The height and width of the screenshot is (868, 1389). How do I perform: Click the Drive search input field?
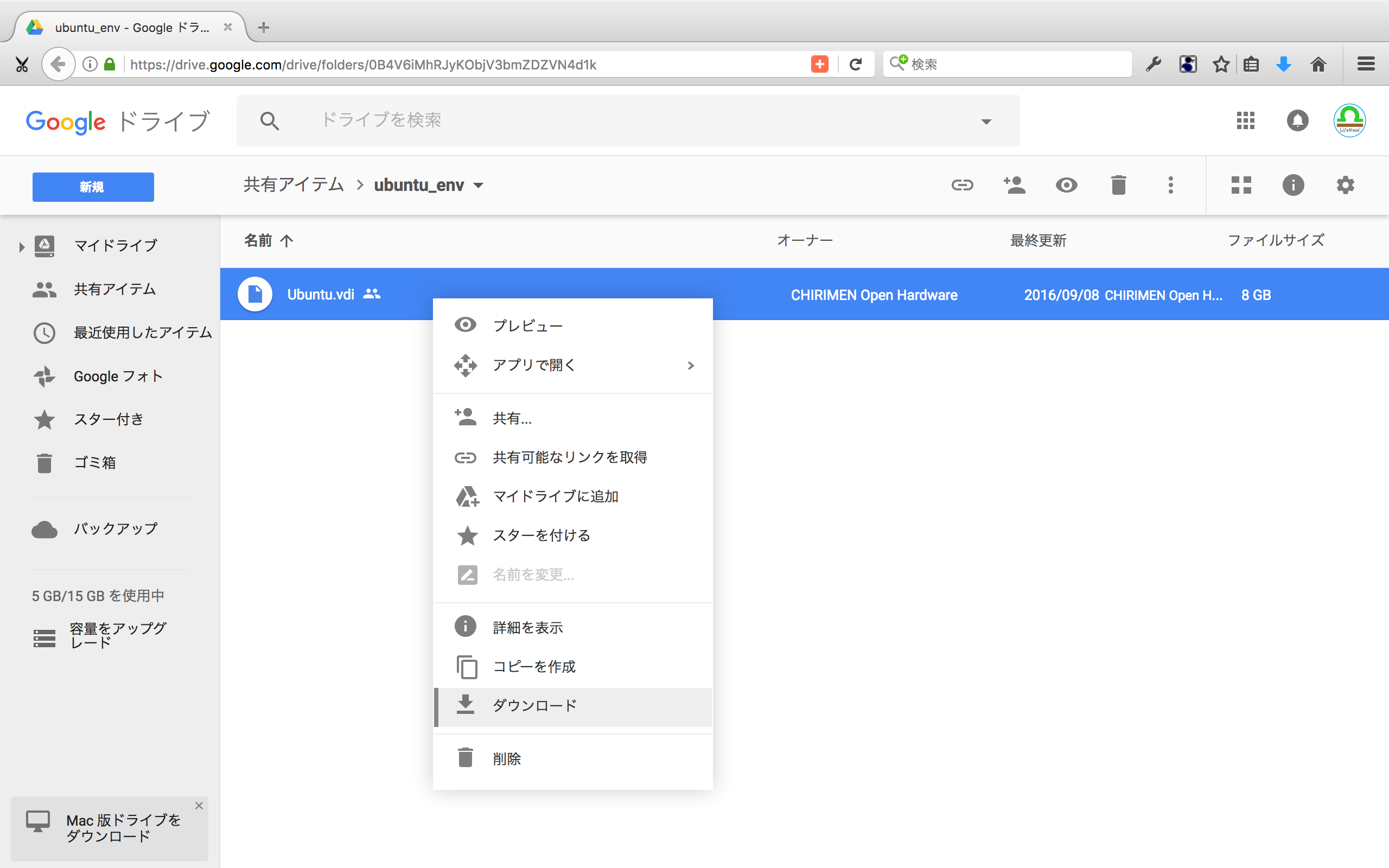pos(574,120)
